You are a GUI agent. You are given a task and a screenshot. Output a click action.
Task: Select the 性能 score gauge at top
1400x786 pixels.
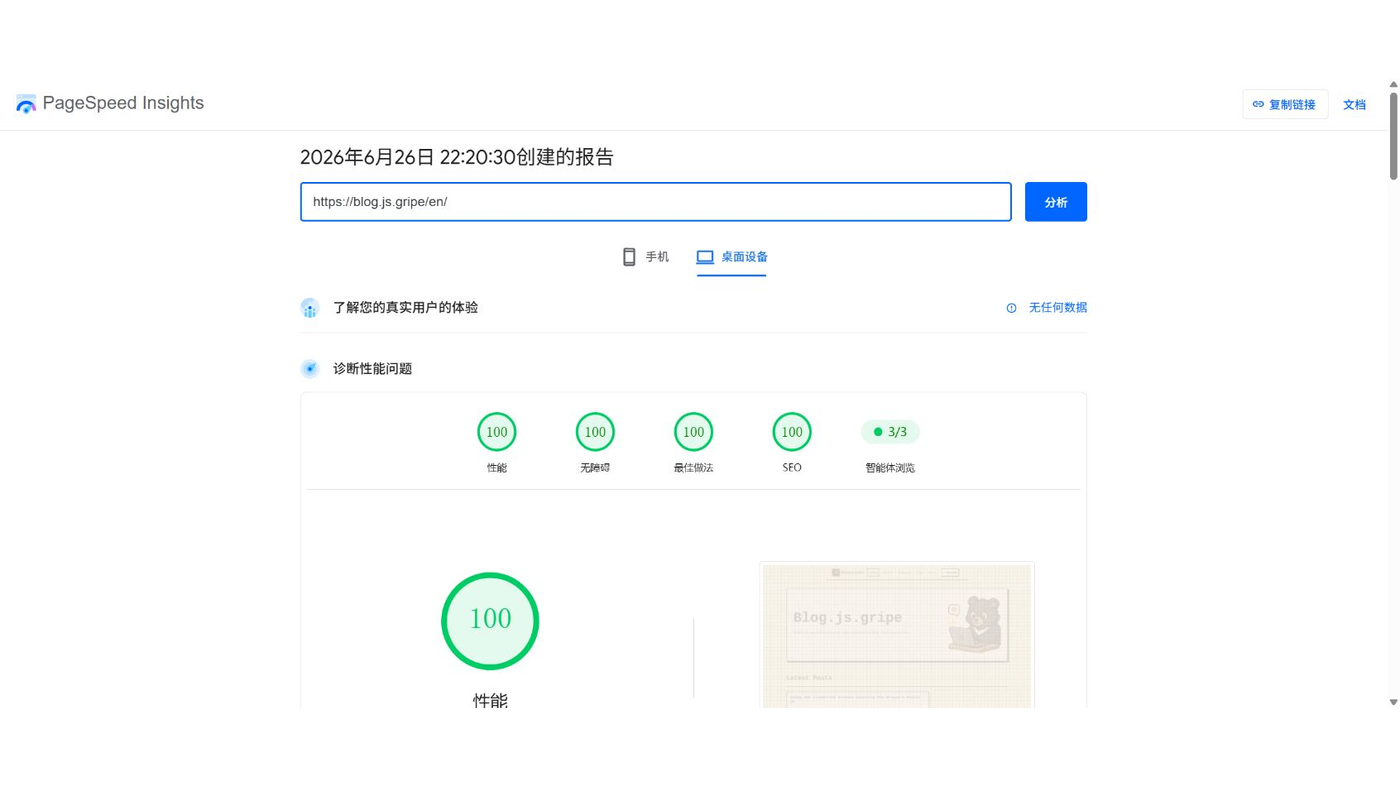click(497, 432)
